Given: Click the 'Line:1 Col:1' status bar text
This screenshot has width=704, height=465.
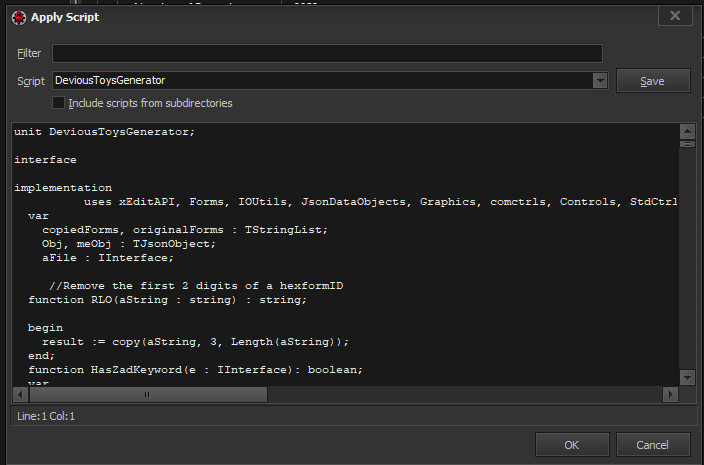Looking at the screenshot, I should (46, 416).
